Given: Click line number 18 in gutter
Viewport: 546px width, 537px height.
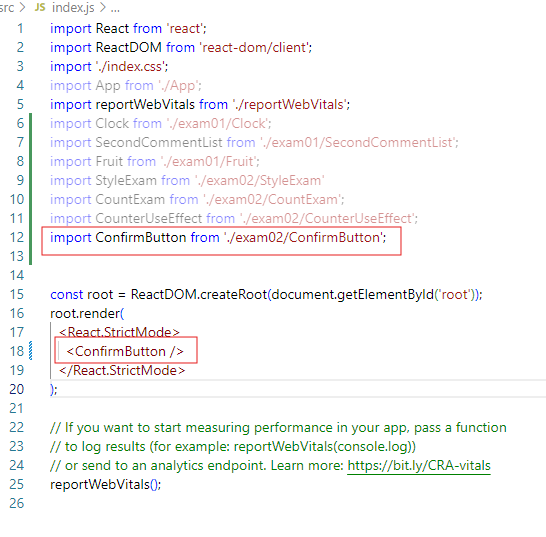Looking at the screenshot, I should pyautogui.click(x=17, y=351).
